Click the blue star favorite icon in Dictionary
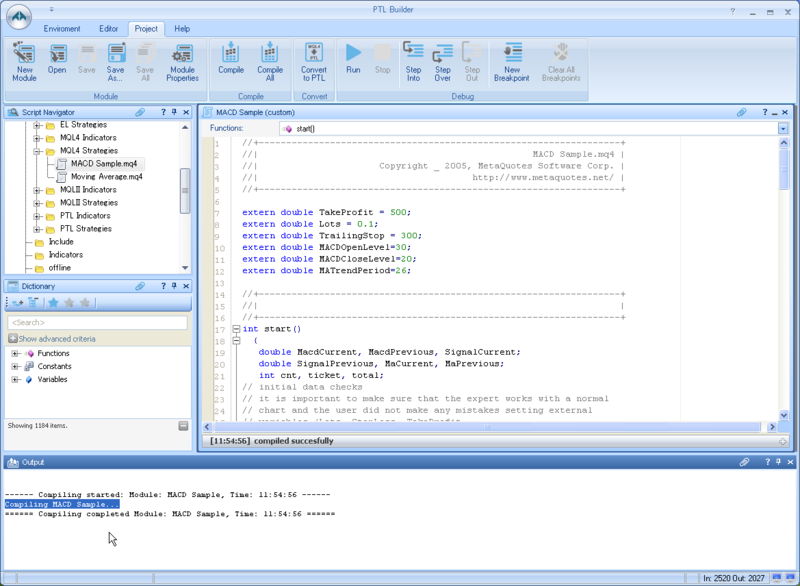The image size is (800, 586). coord(53,303)
